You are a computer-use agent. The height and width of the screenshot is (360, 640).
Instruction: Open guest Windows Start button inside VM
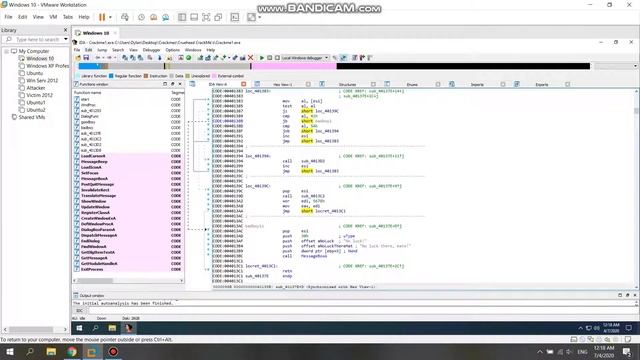(x=80, y=328)
